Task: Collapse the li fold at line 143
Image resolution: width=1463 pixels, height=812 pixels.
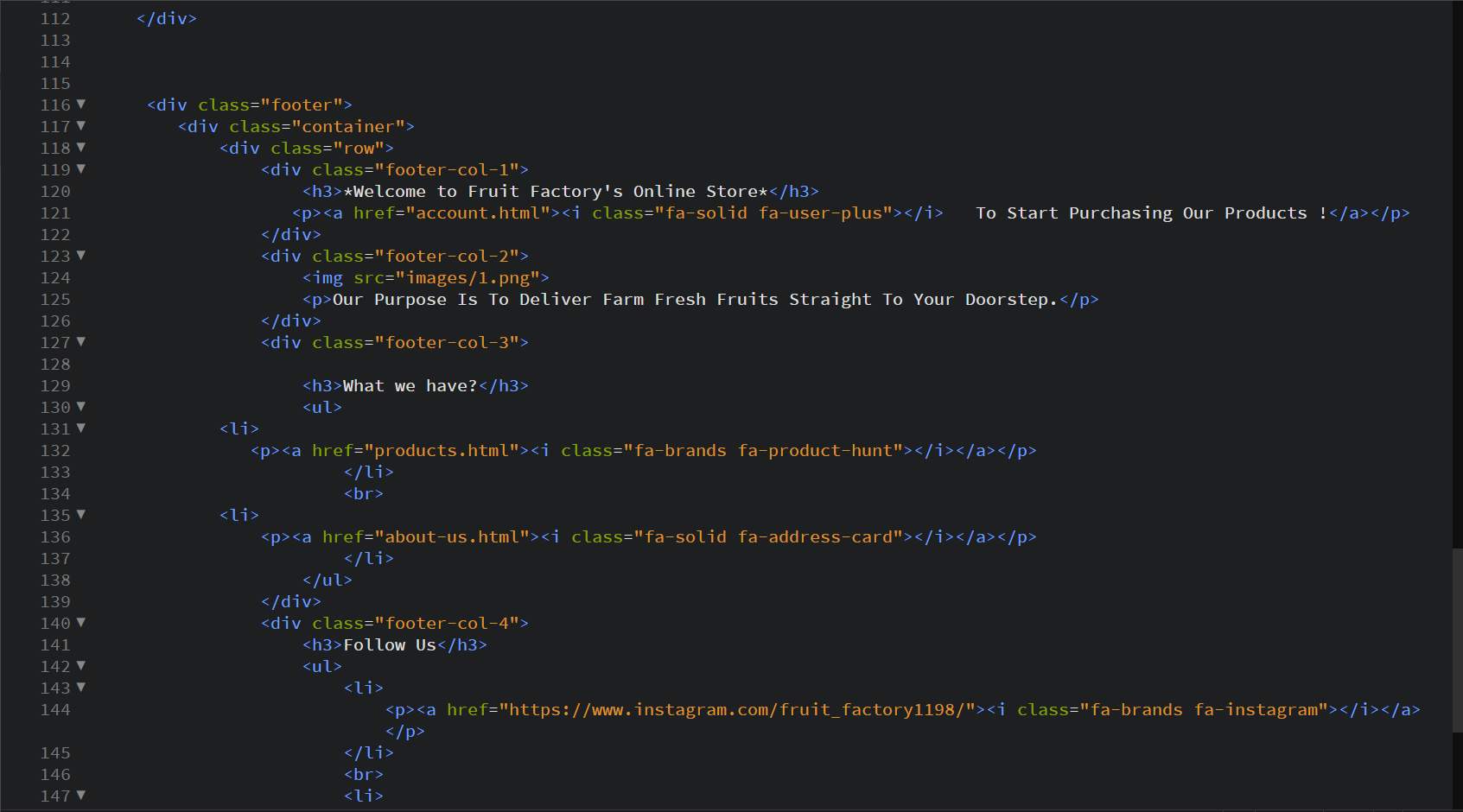Action: (80, 688)
